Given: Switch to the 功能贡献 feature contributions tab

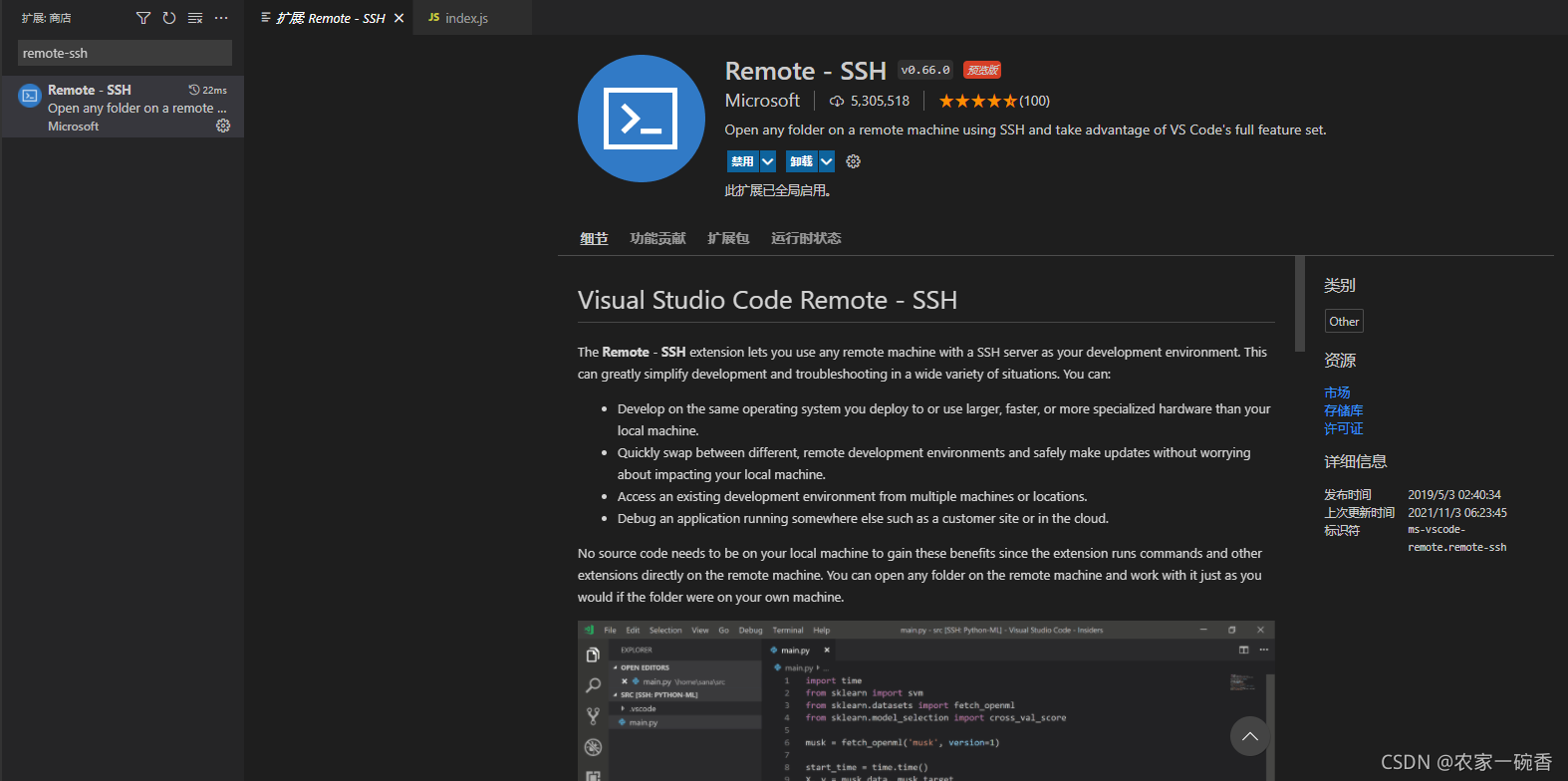Looking at the screenshot, I should click(x=657, y=238).
